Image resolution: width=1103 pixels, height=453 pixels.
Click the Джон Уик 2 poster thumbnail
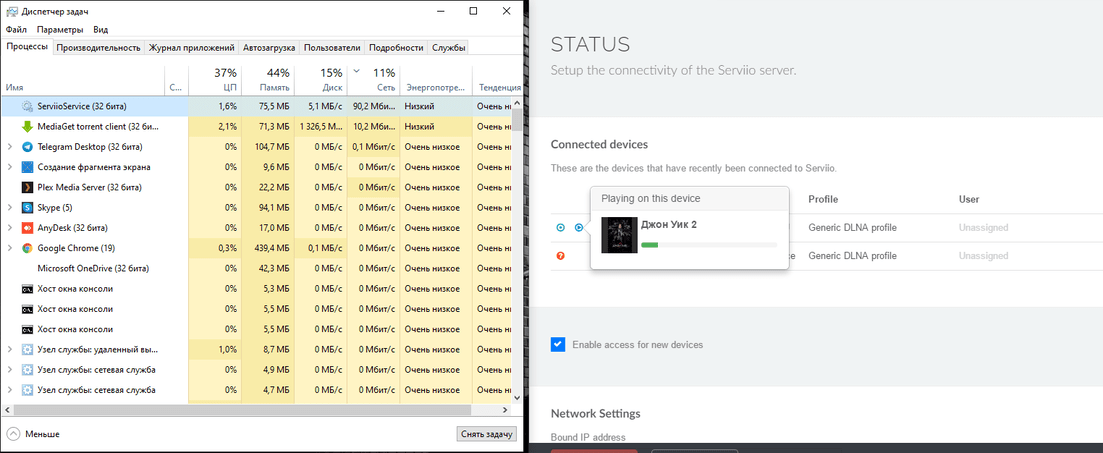(619, 235)
